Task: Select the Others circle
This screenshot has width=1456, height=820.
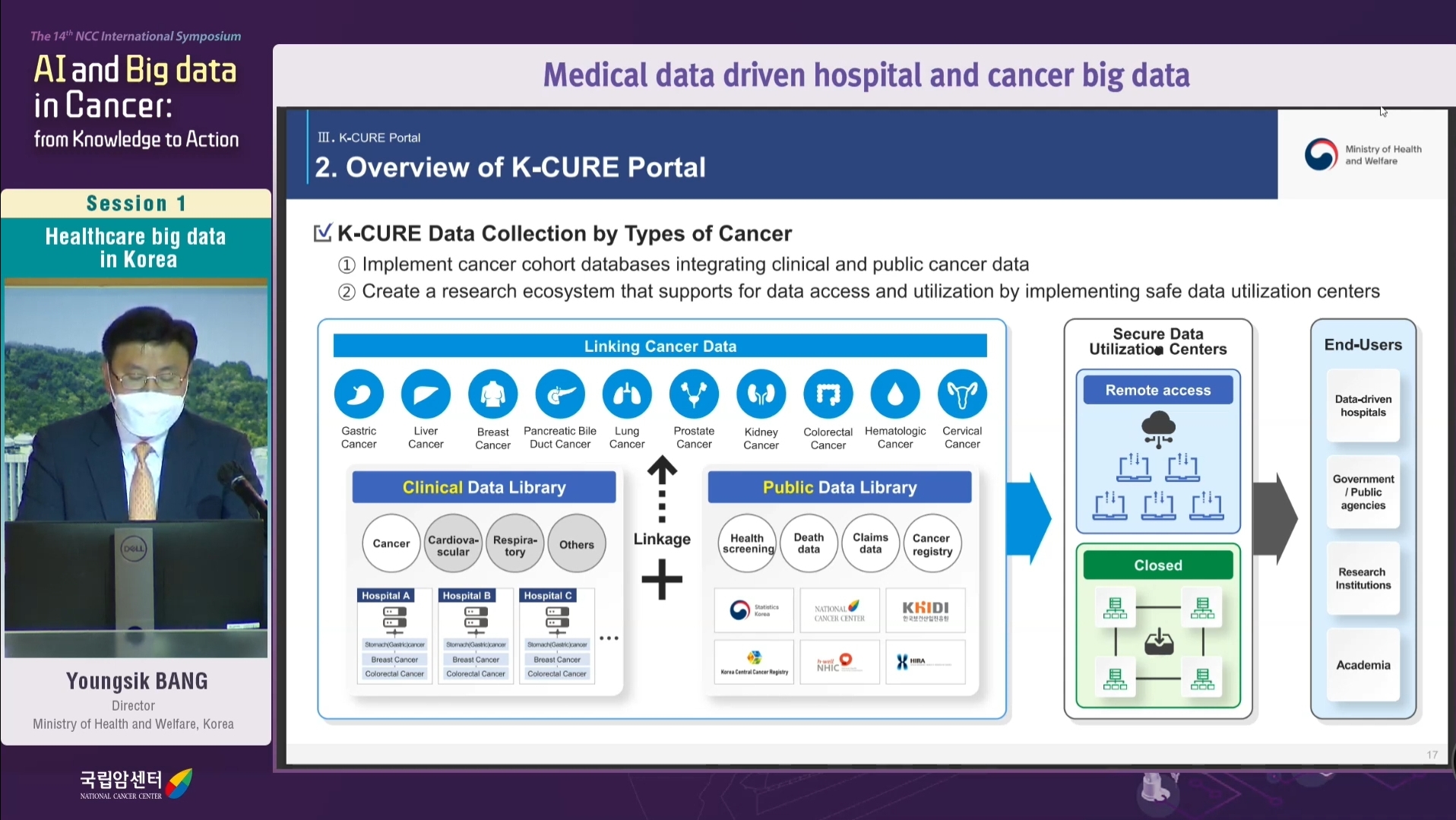Action: (x=577, y=543)
